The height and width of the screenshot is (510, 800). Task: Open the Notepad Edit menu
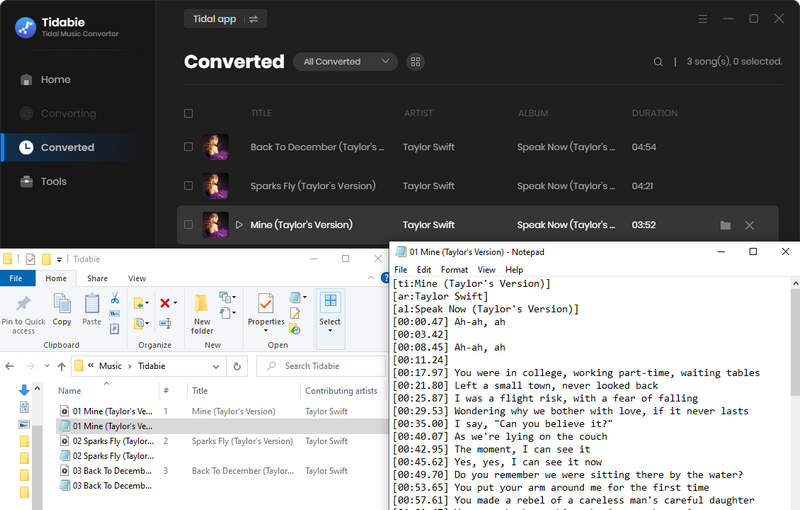click(423, 270)
